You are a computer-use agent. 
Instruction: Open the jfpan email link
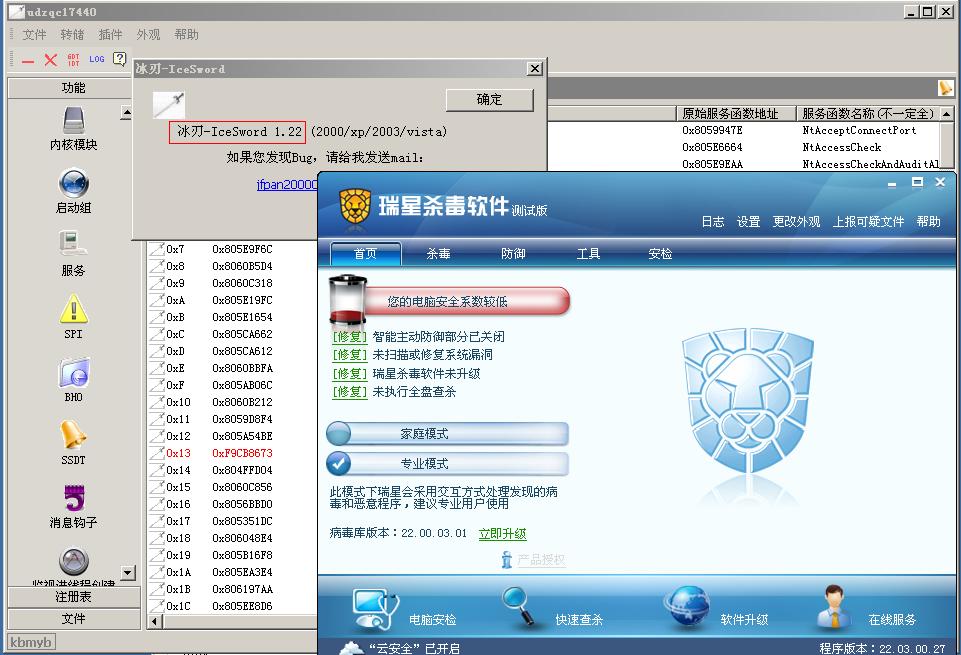pos(287,184)
